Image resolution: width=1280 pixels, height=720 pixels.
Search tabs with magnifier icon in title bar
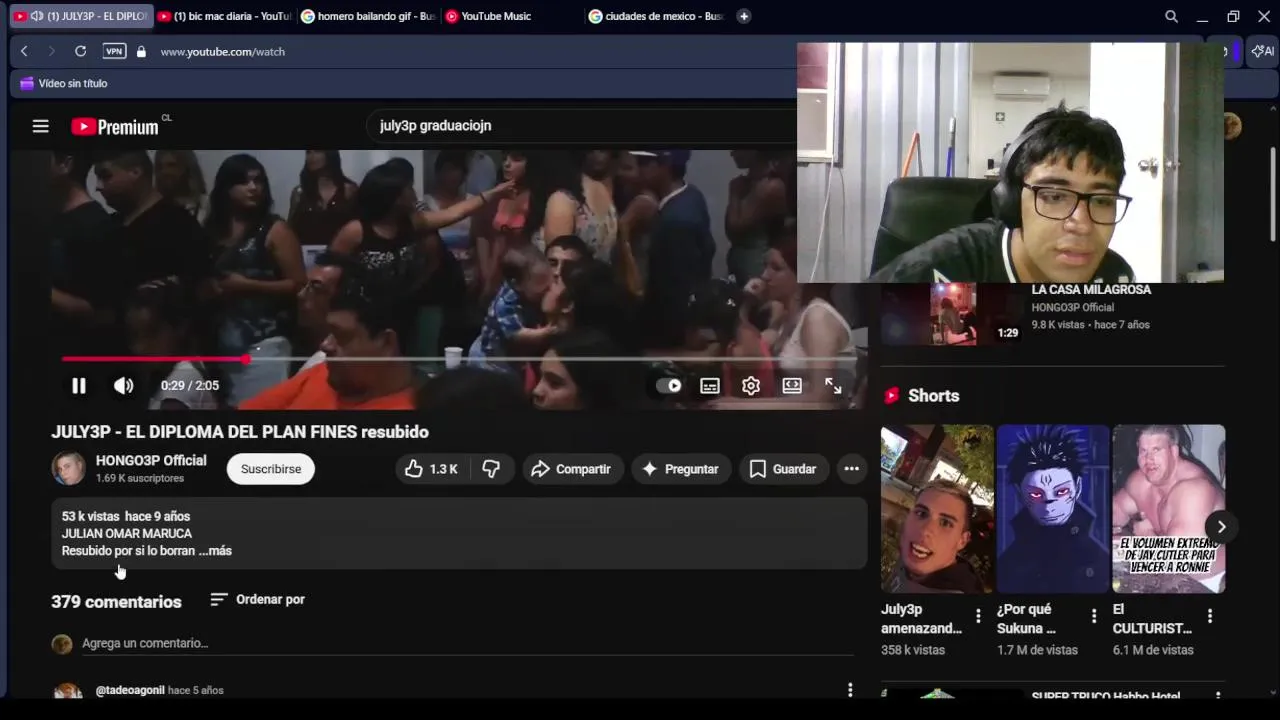click(1171, 16)
